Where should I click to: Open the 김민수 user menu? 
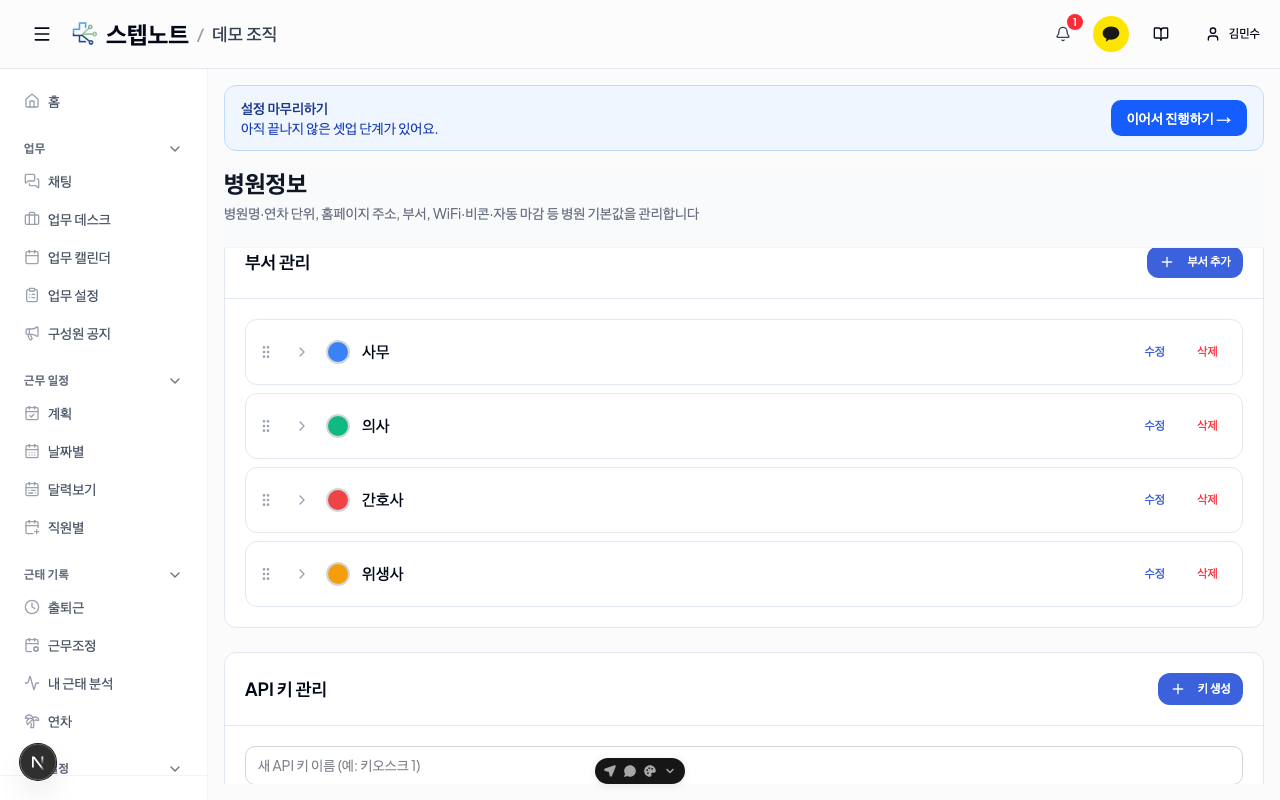[x=1233, y=34]
